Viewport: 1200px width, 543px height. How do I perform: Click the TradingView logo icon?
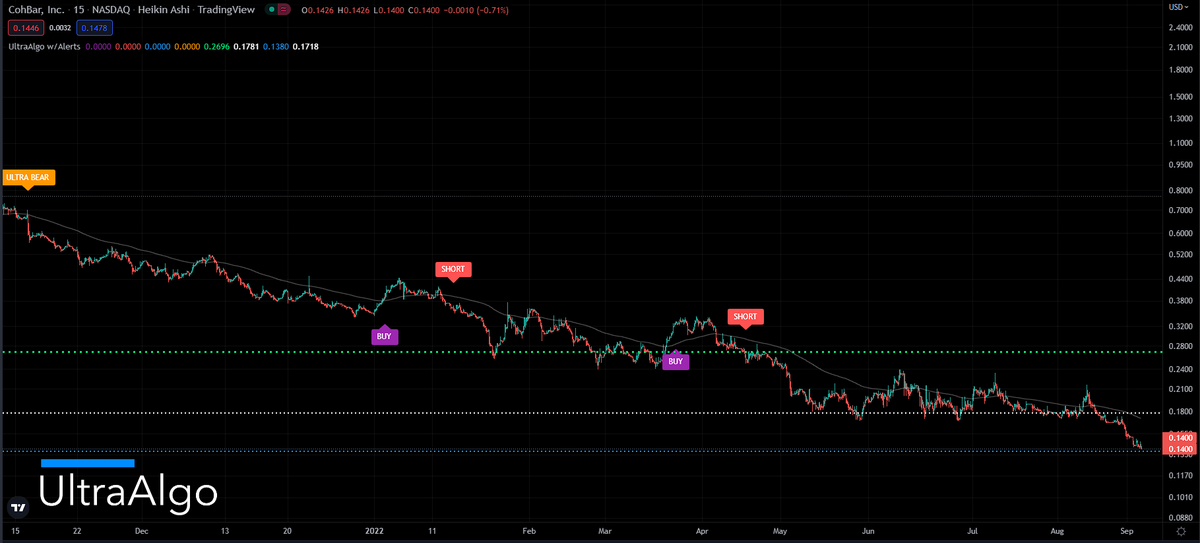pyautogui.click(x=17, y=507)
